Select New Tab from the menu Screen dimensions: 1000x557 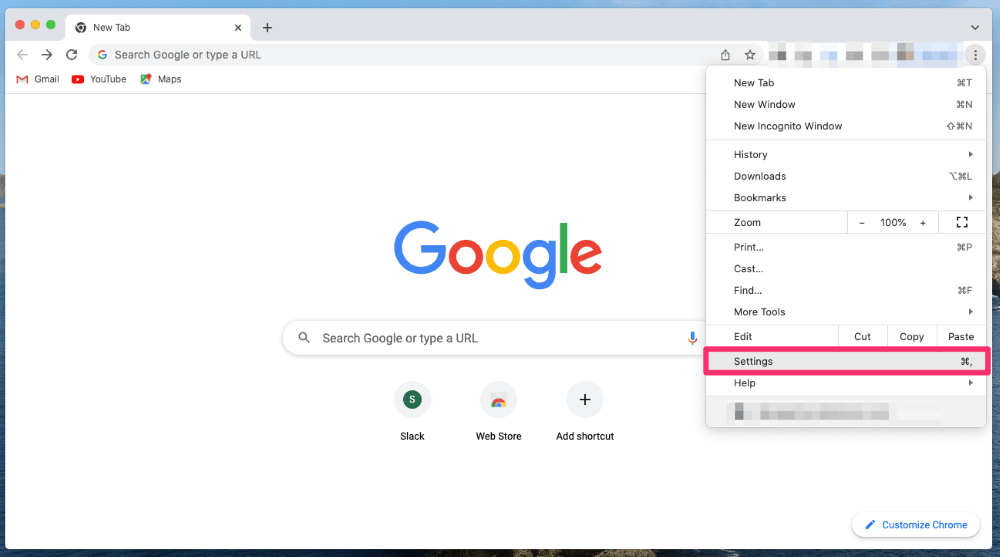pyautogui.click(x=846, y=83)
